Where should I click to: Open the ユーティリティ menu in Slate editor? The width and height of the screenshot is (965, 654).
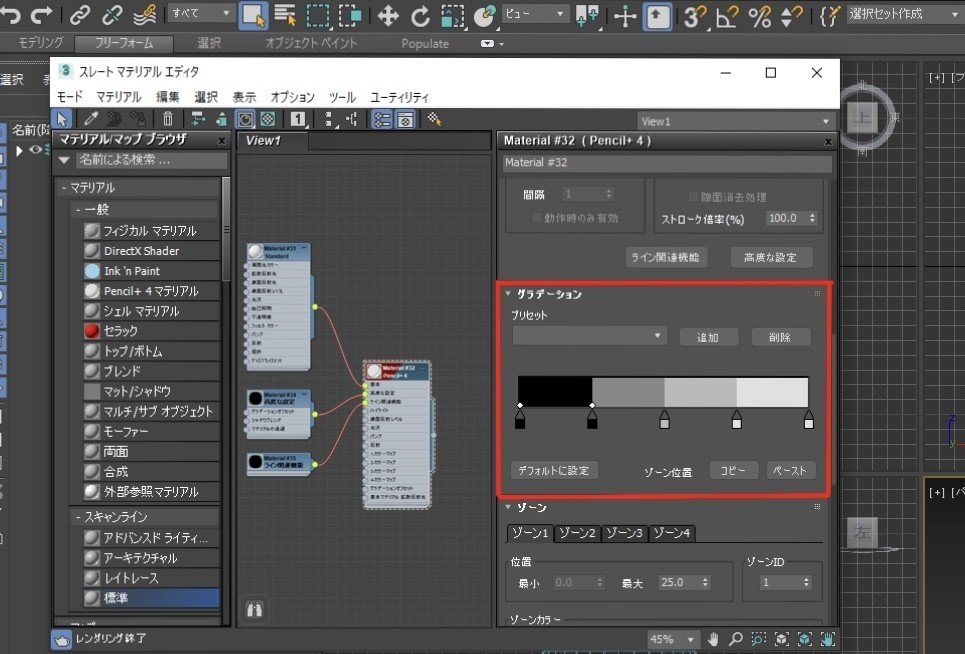click(x=399, y=97)
